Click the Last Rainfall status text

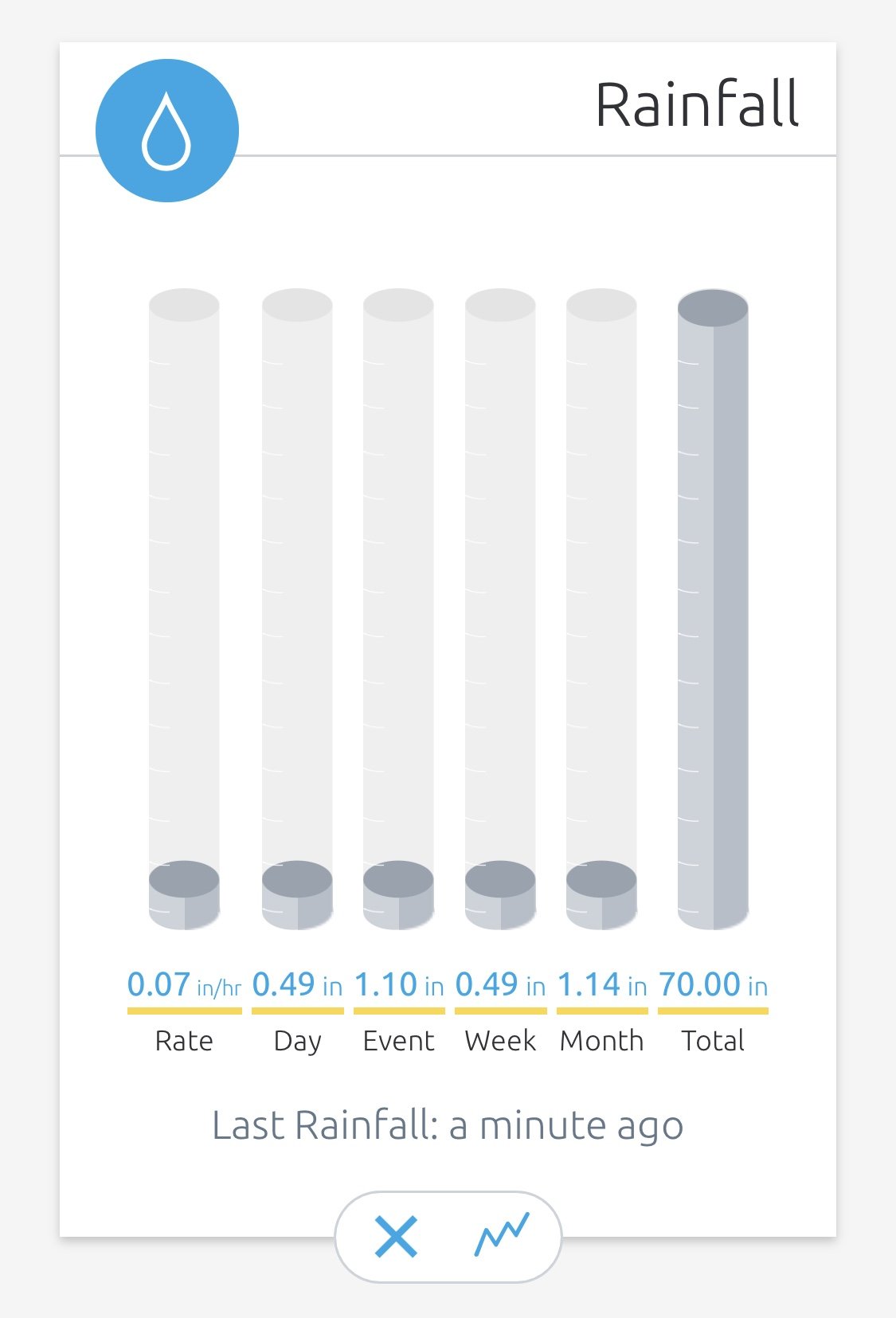point(448,1126)
